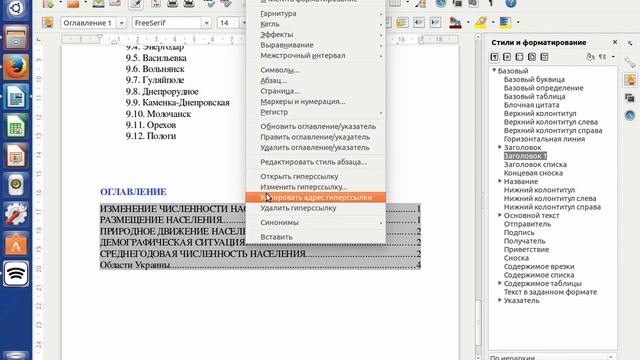Choose Править оглавление/указатель

(316, 137)
